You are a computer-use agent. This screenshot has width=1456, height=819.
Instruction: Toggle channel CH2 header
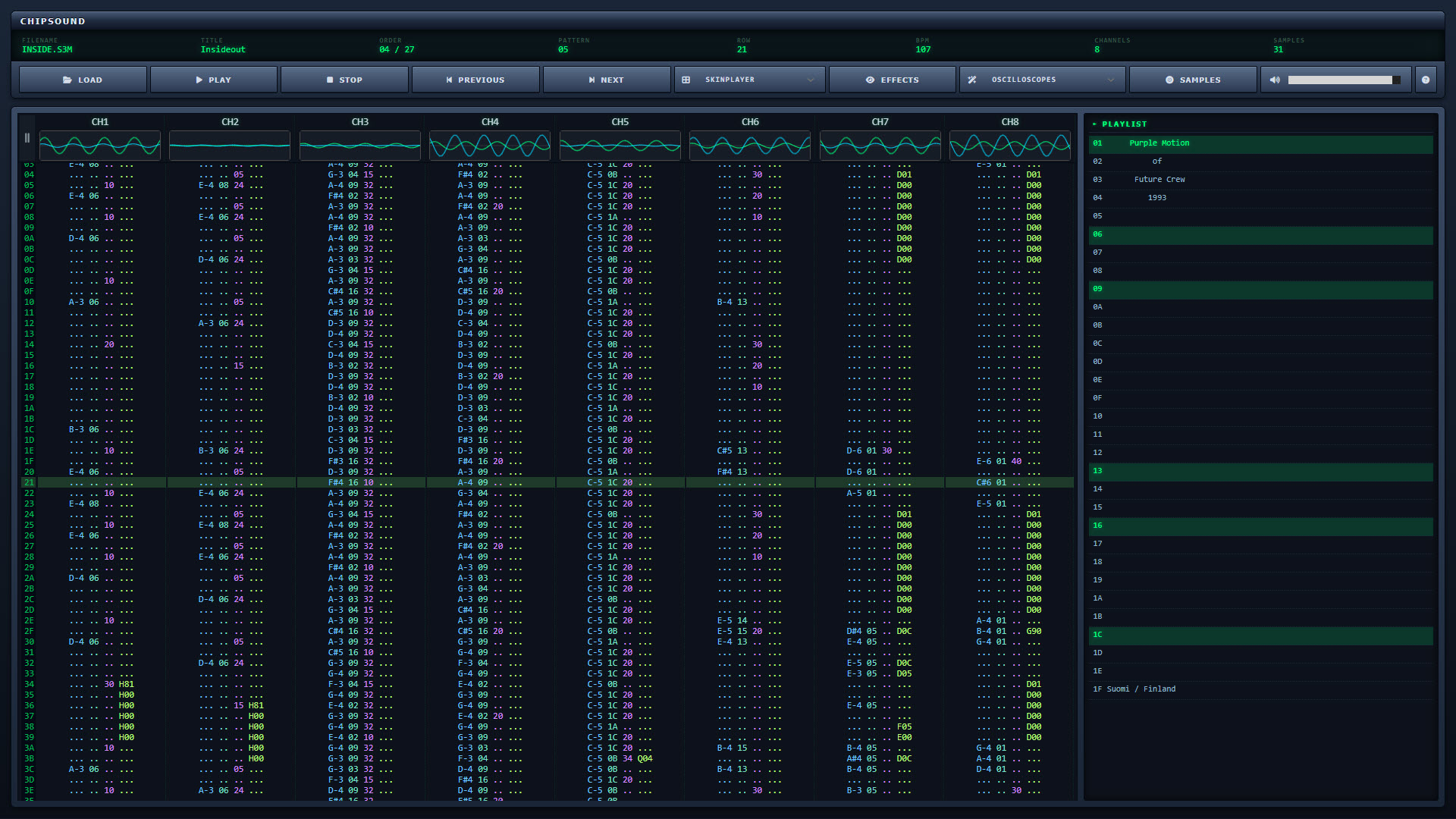[x=230, y=121]
